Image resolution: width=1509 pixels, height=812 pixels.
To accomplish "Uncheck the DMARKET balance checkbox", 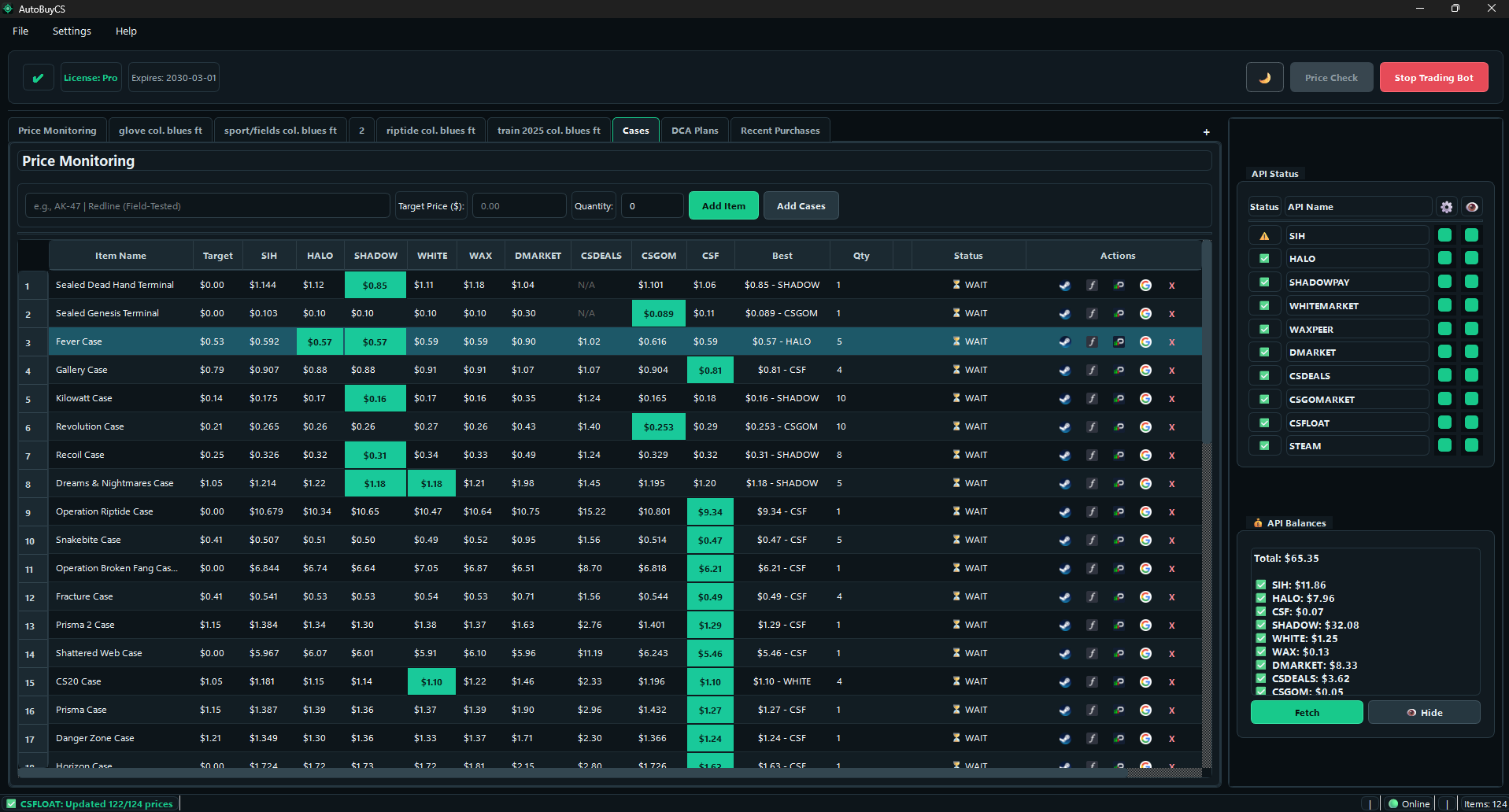I will tap(1261, 665).
